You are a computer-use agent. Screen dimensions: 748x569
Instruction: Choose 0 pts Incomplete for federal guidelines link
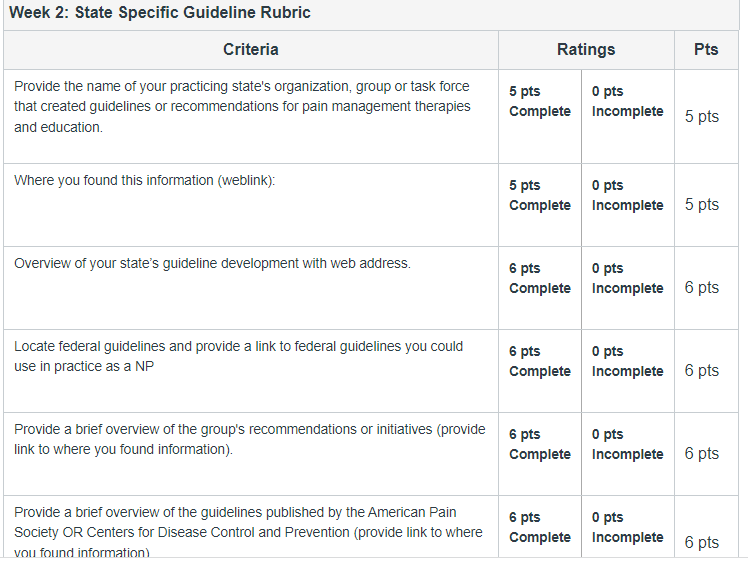point(627,361)
